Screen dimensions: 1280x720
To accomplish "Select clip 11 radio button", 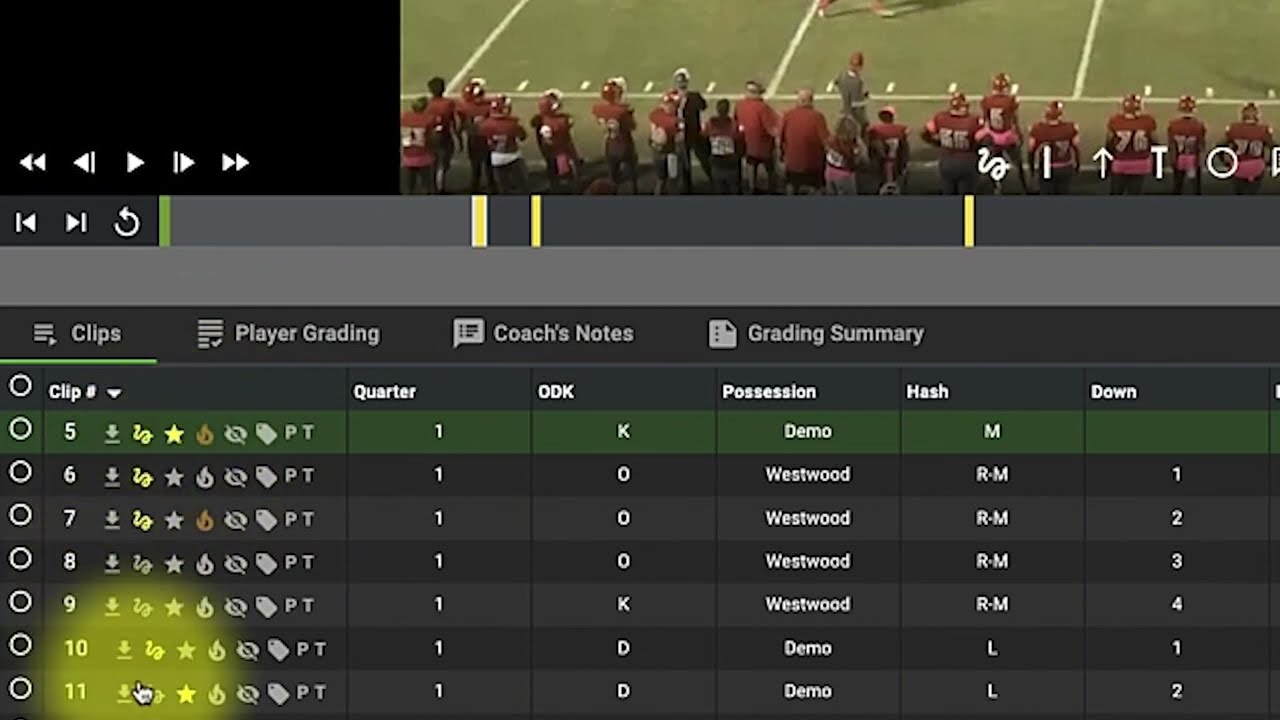I will (20, 689).
